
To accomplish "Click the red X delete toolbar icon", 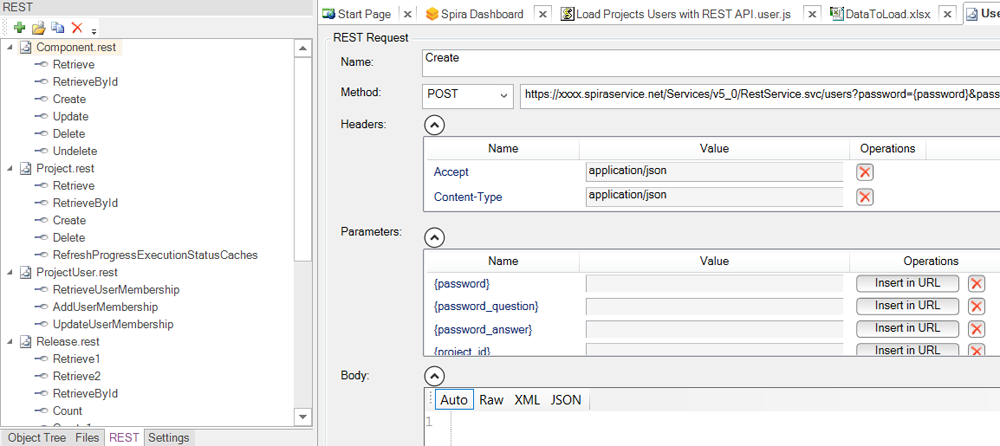I will pyautogui.click(x=76, y=28).
